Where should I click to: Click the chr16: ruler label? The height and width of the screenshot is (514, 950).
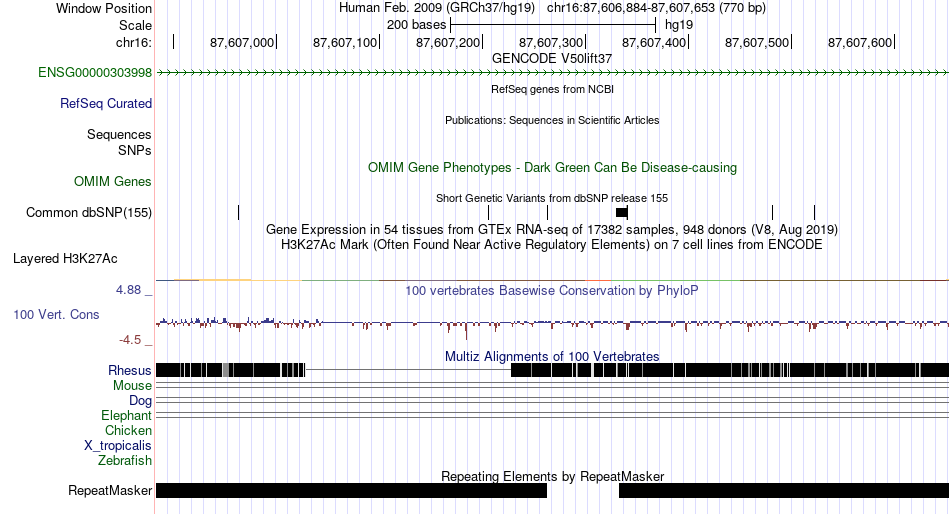[x=134, y=42]
